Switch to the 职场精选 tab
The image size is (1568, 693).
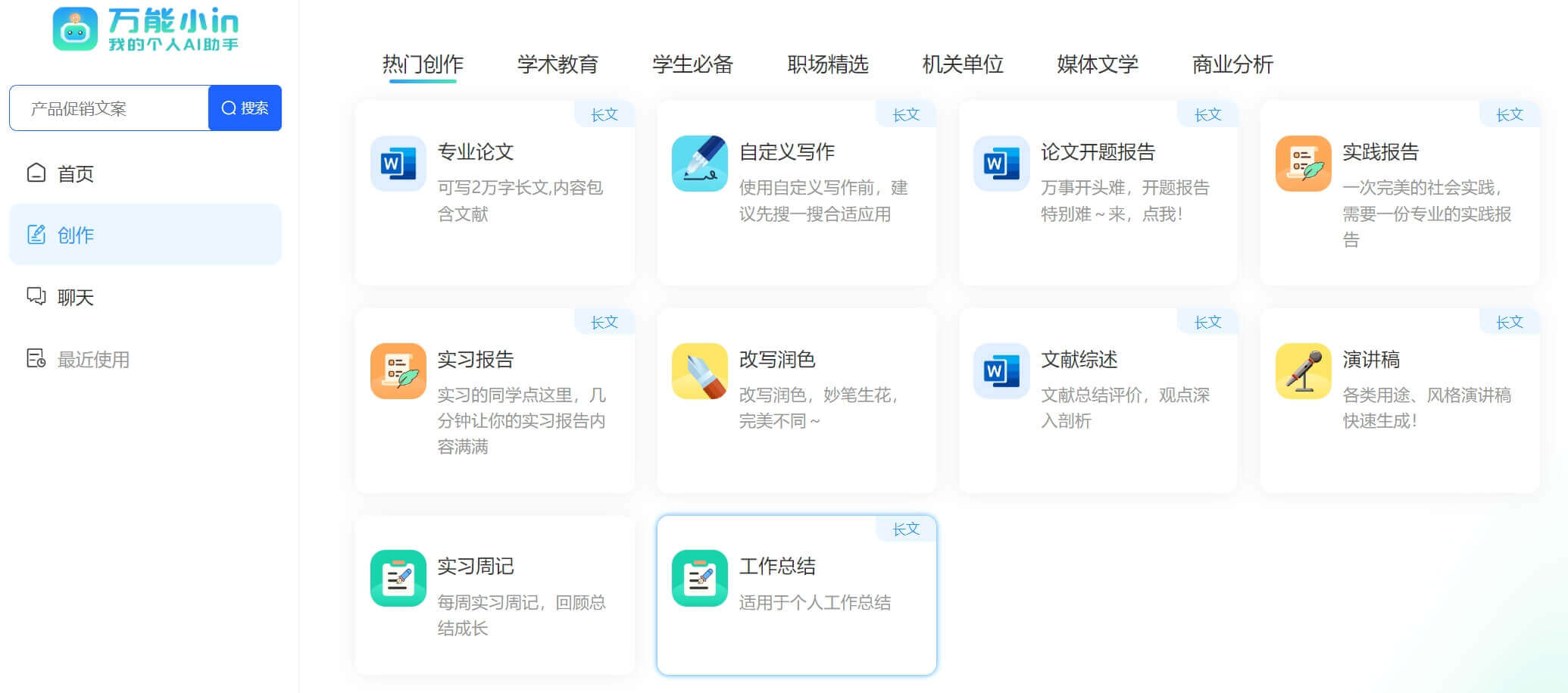click(827, 64)
